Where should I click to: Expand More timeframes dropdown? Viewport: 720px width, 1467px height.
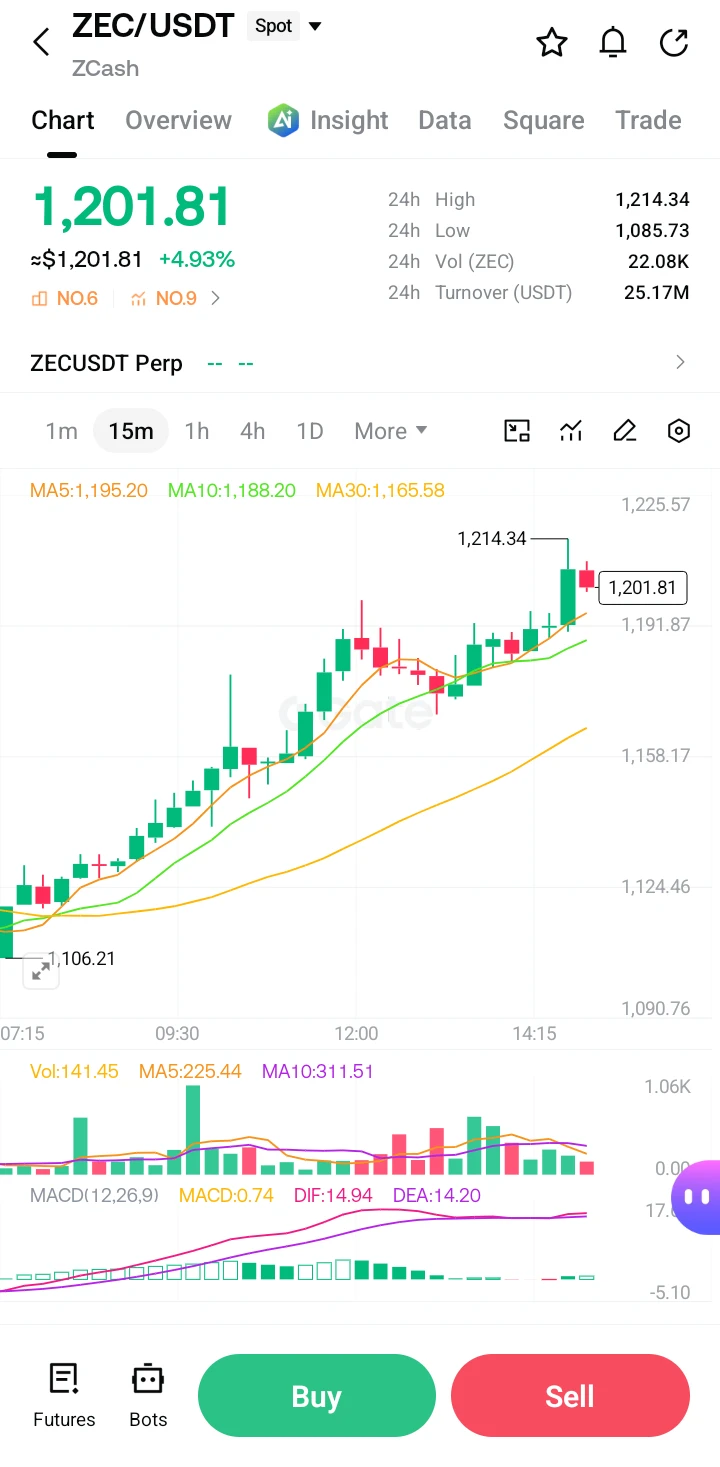point(391,431)
